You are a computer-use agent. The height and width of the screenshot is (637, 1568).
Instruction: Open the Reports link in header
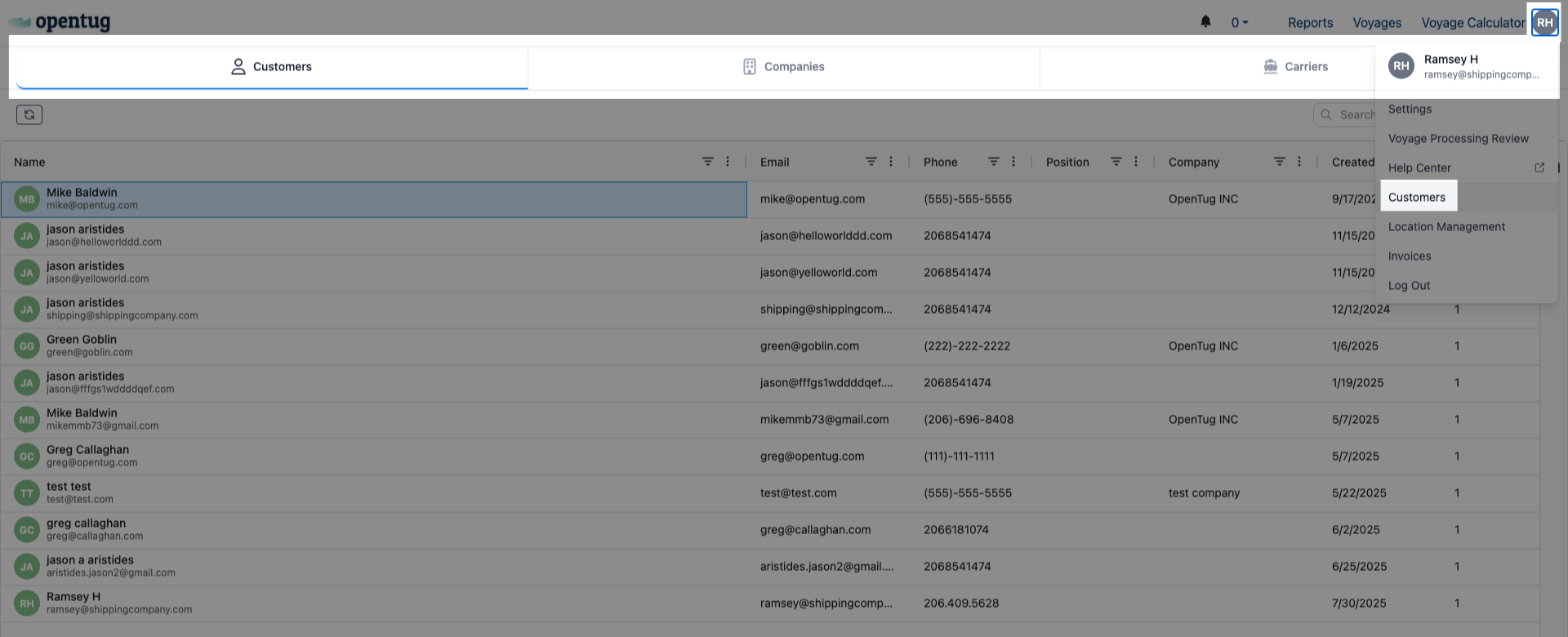1310,23
